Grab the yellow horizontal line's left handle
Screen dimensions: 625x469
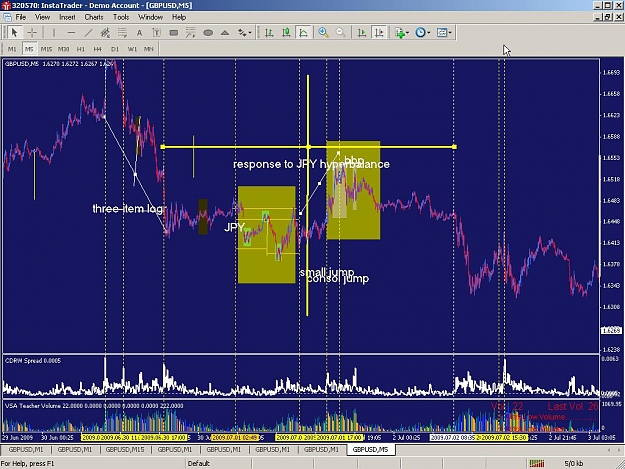163,147
